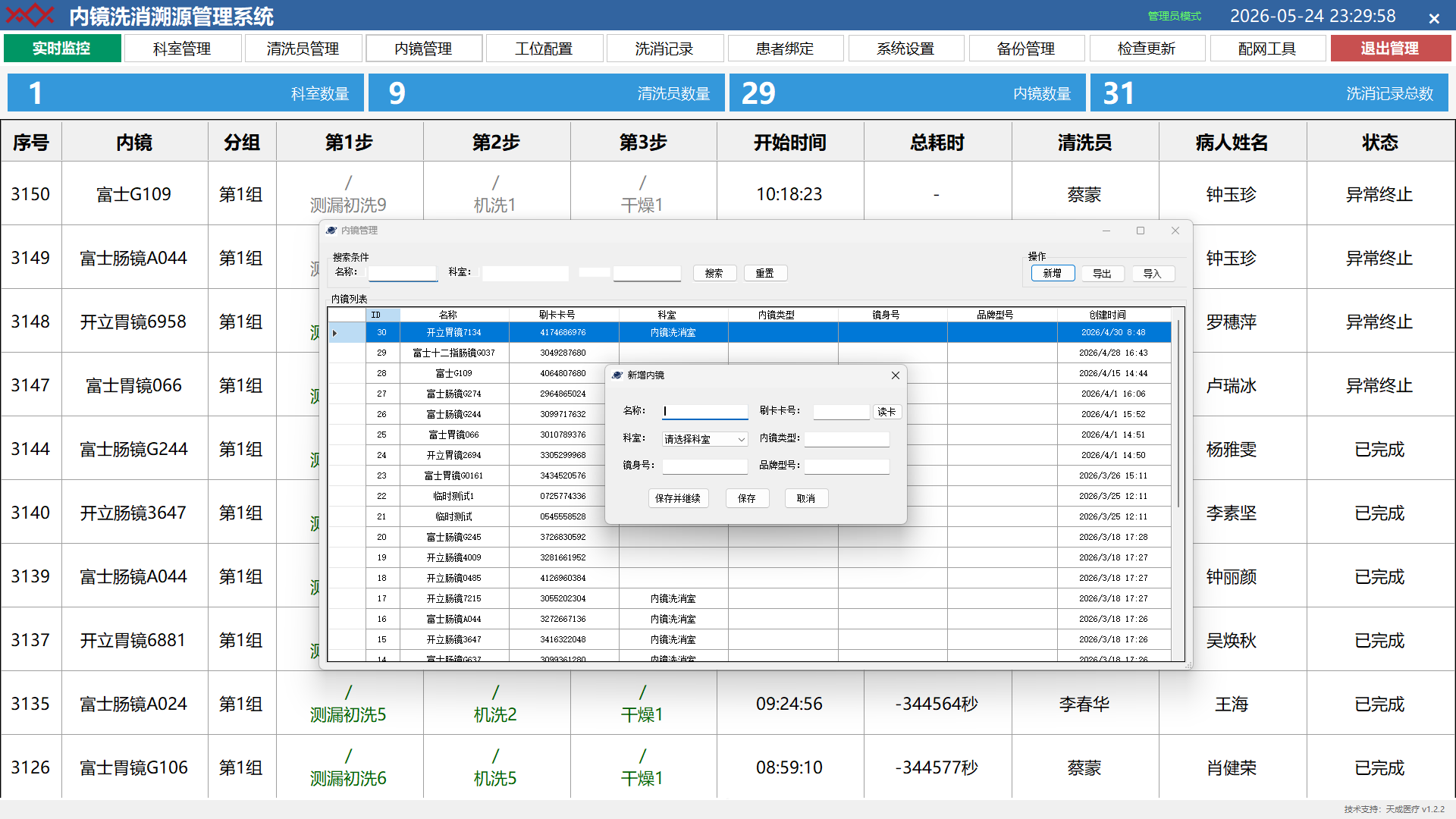This screenshot has width=1456, height=819.
Task: Click the 搜索 button
Action: pos(714,273)
